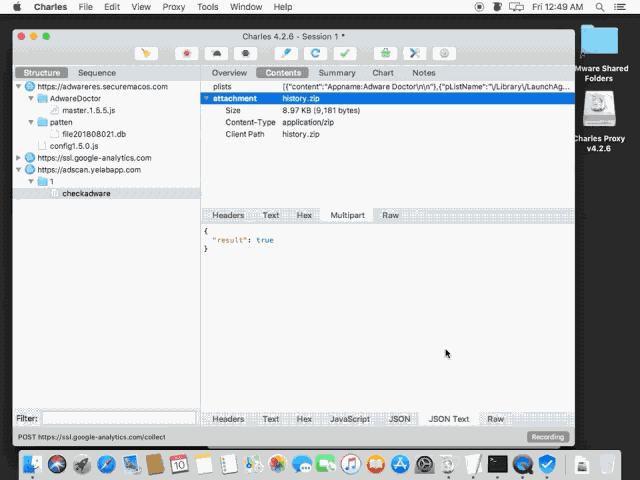Click the plists row in request contents
Image resolution: width=640 pixels, height=480 pixels.
coord(388,87)
